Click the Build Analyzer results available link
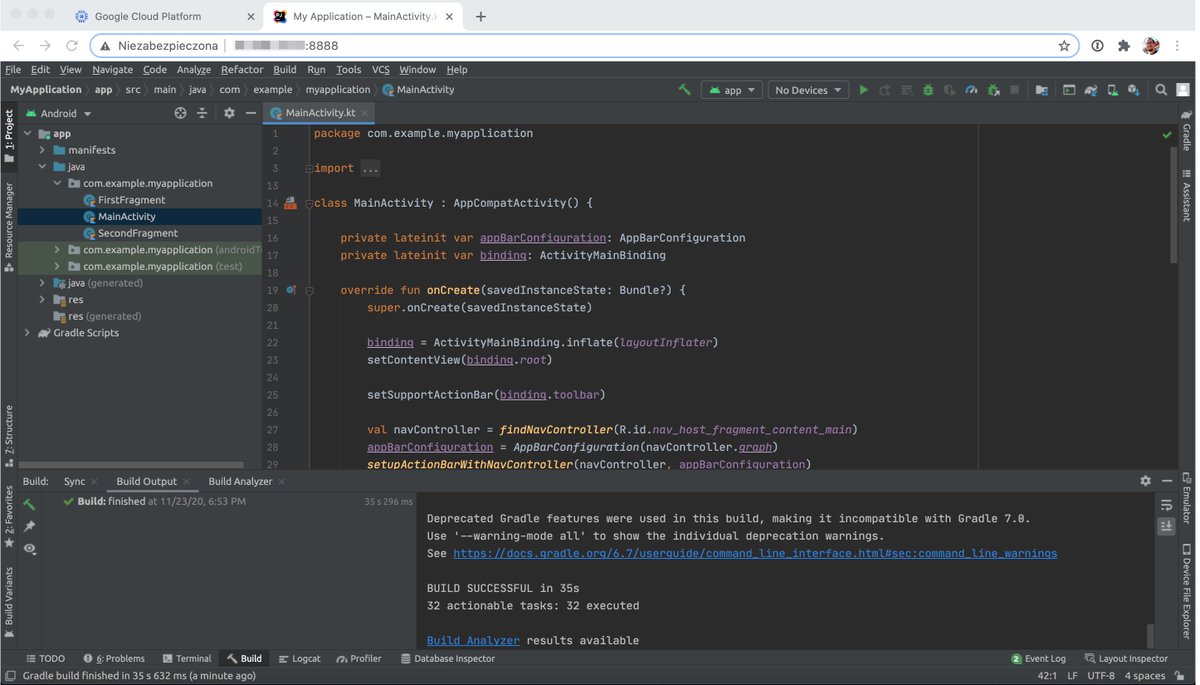 click(472, 640)
